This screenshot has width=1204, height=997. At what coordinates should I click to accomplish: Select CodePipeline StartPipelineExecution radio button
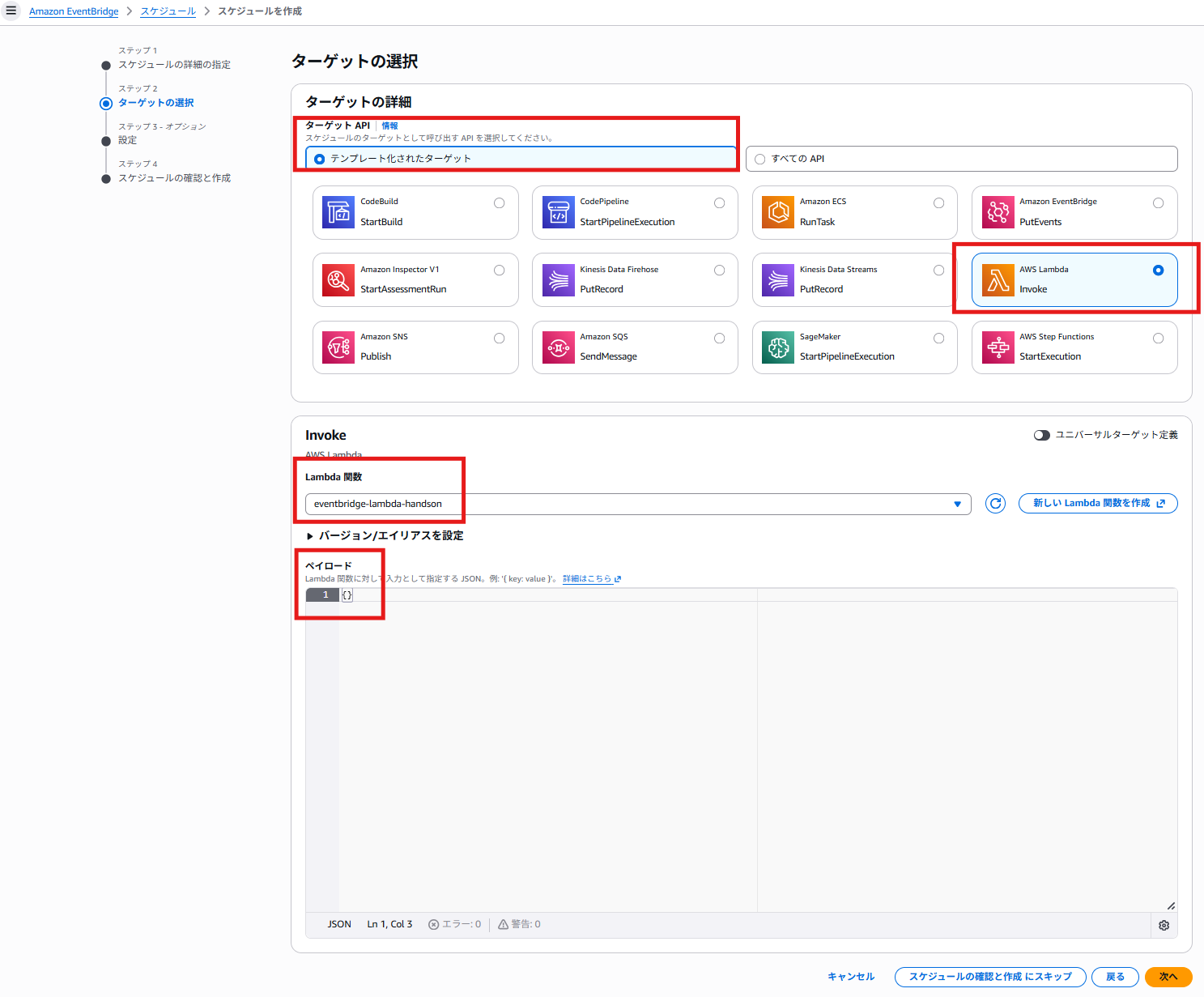point(719,203)
